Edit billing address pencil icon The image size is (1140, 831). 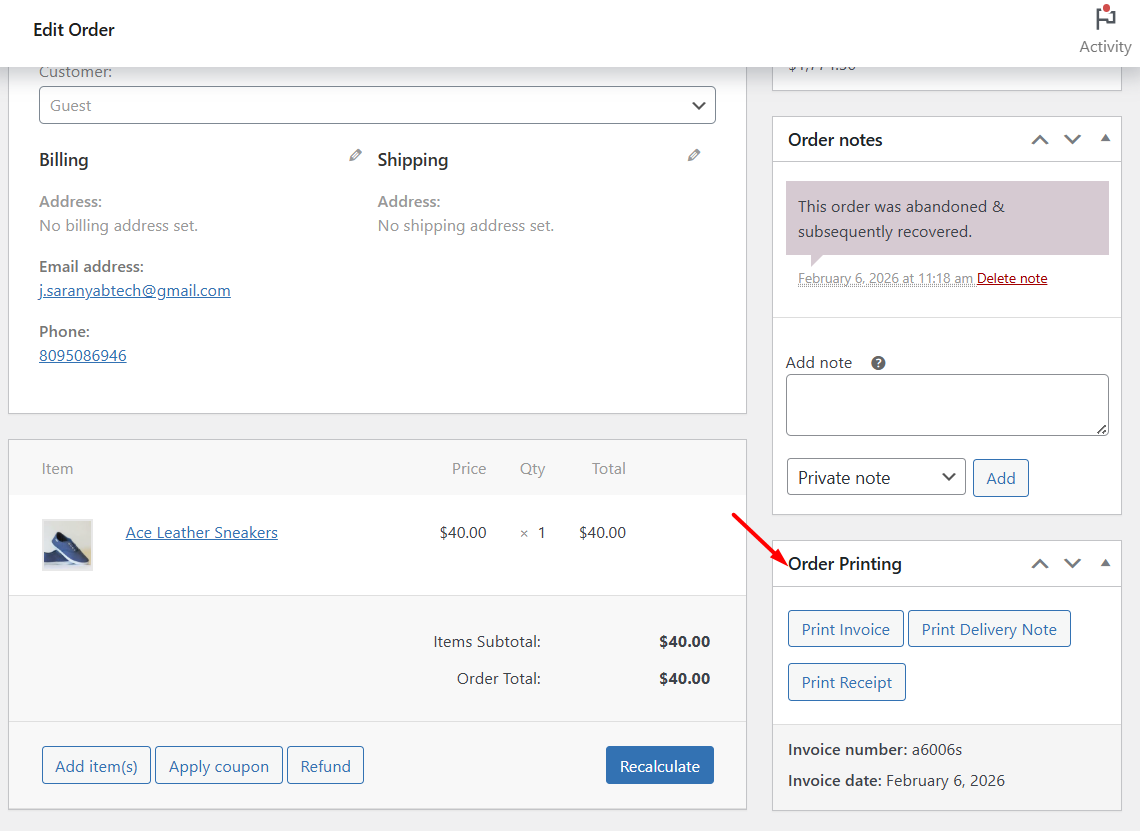355,155
